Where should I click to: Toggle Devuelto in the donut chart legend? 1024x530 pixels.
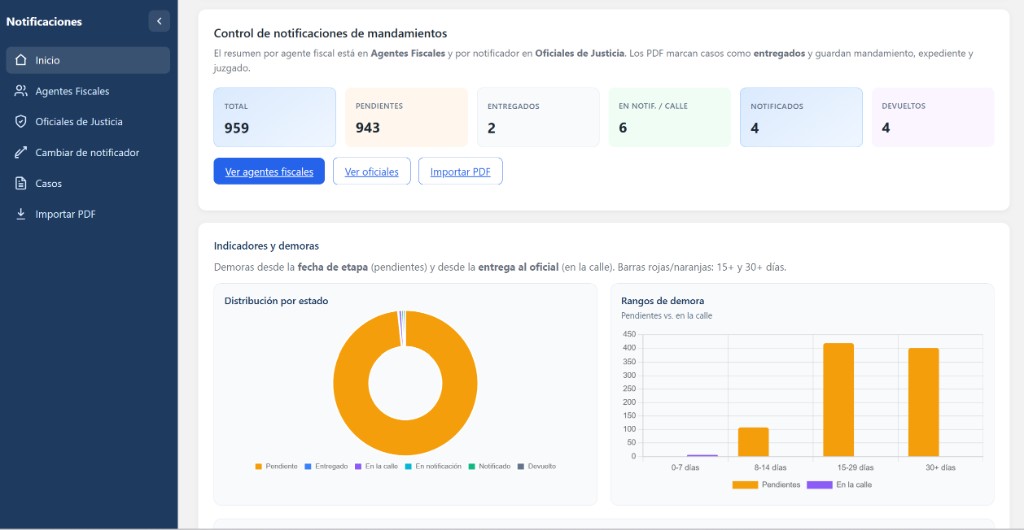[537, 466]
